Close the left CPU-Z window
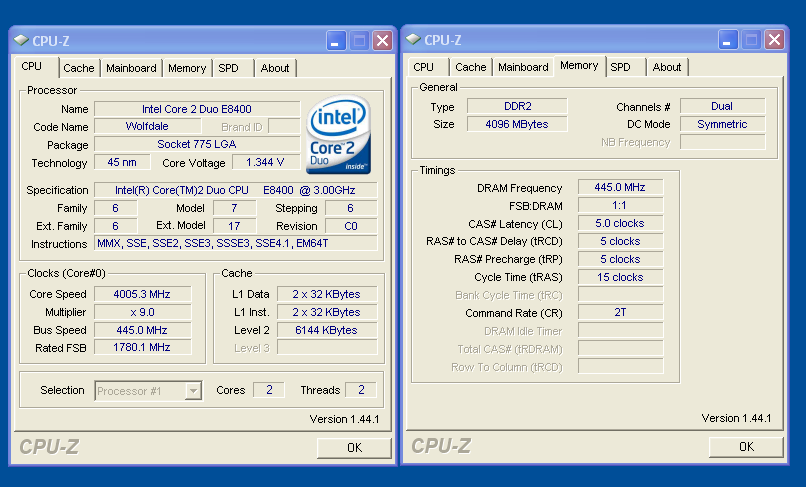Image resolution: width=806 pixels, height=487 pixels. click(382, 40)
